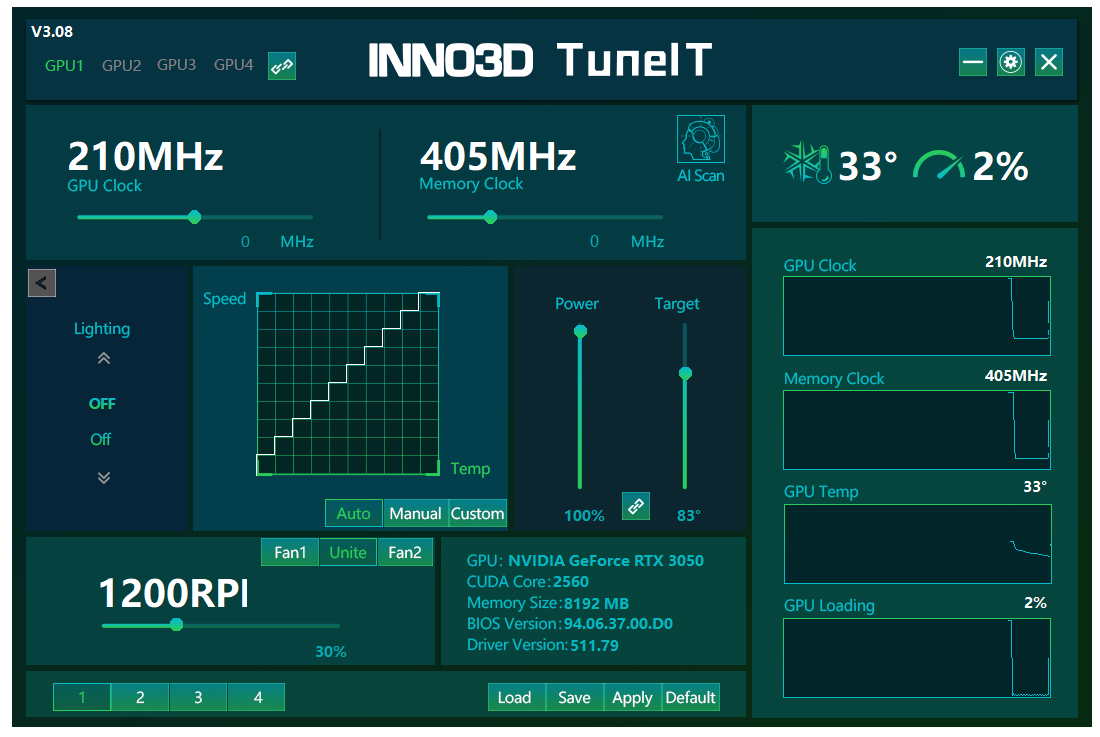Click Memory Size 8192 MB line
1100x737 pixels.
(x=548, y=603)
